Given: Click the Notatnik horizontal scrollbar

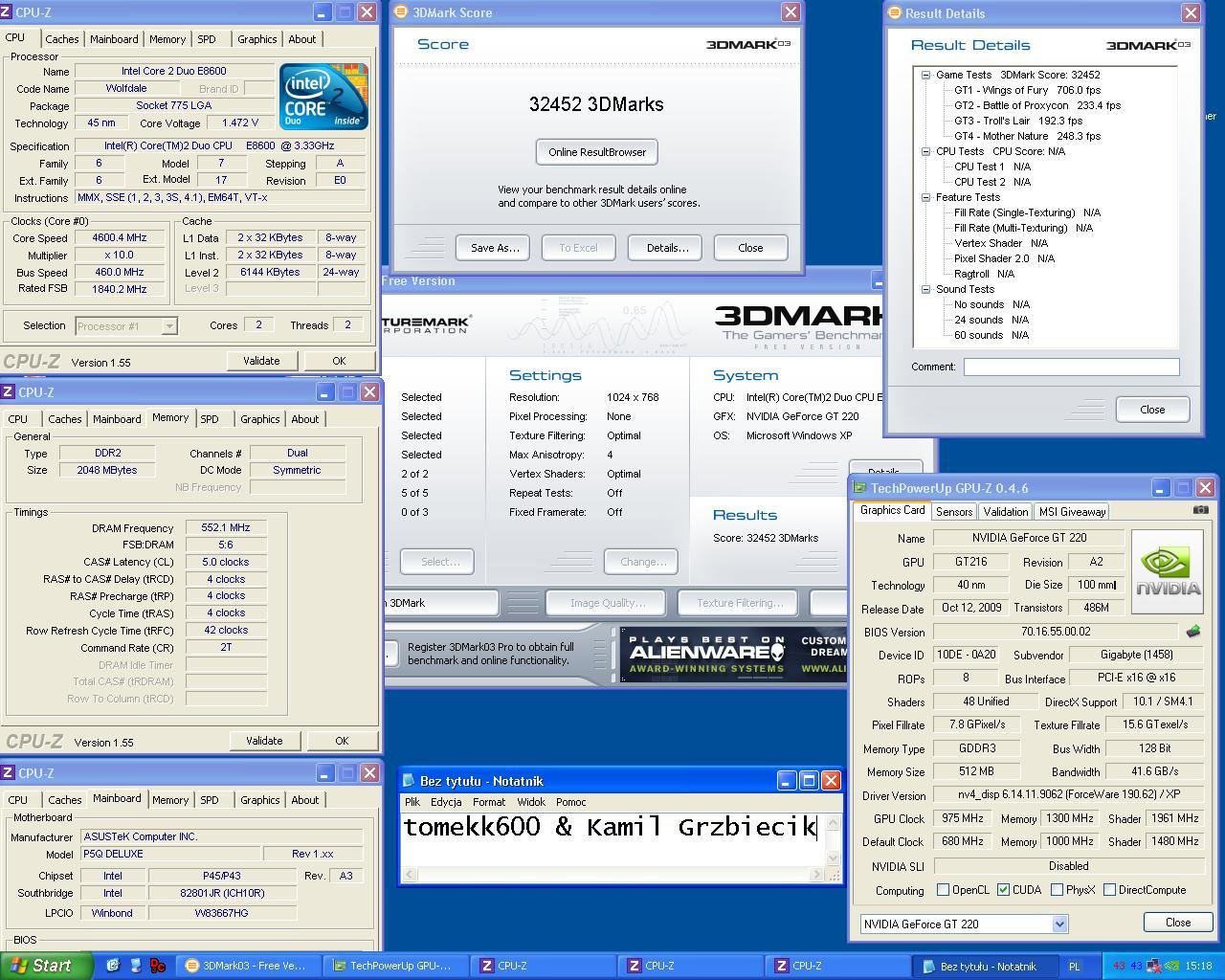Looking at the screenshot, I should (612, 874).
